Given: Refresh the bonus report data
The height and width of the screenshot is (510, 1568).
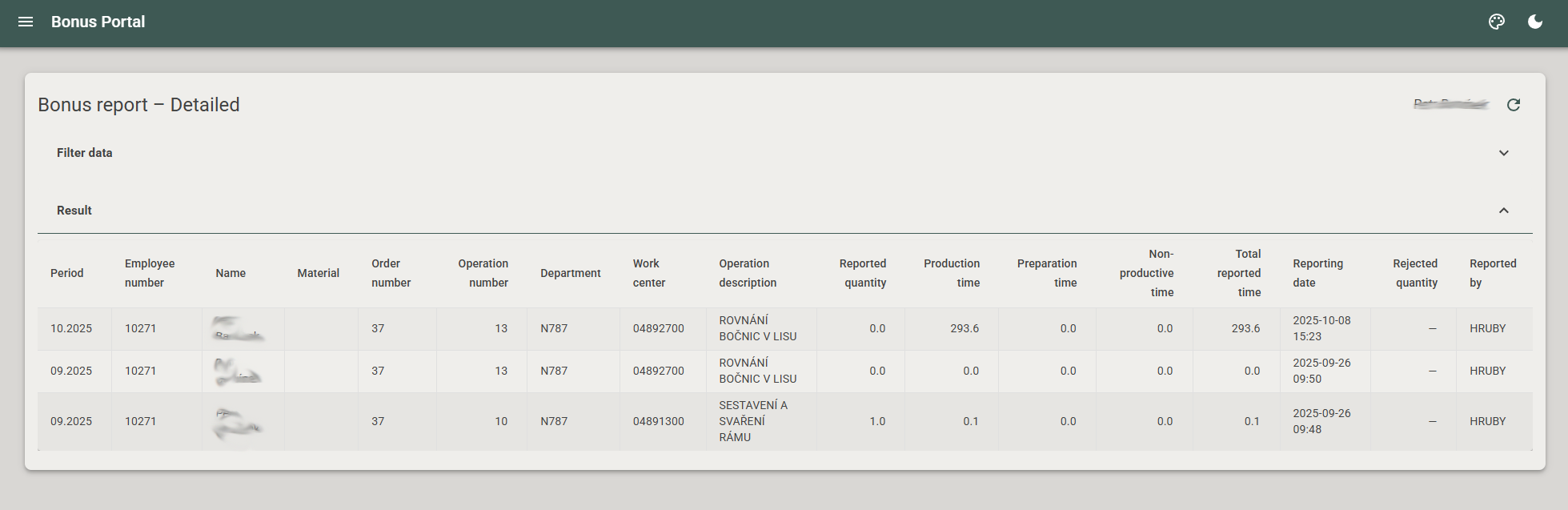Looking at the screenshot, I should (1513, 105).
